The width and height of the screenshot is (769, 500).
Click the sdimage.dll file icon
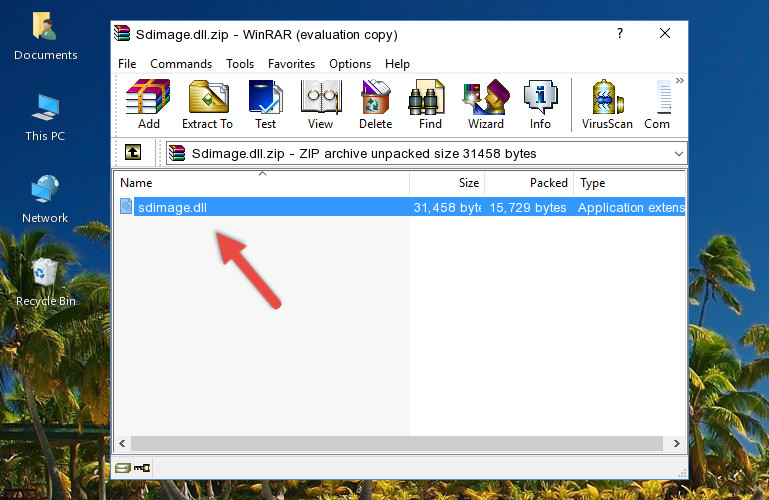126,206
